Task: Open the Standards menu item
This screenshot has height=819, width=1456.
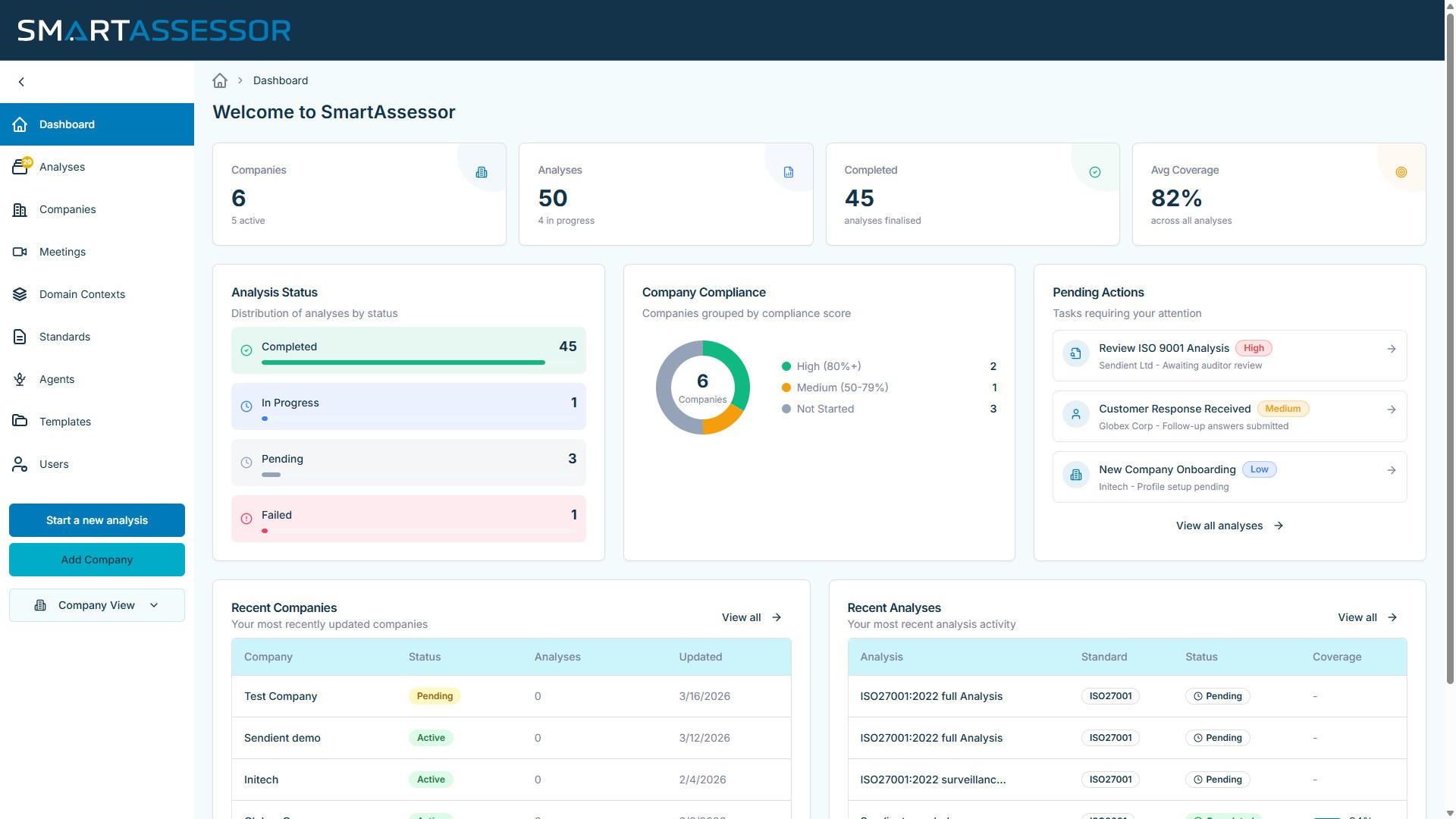Action: (64, 337)
